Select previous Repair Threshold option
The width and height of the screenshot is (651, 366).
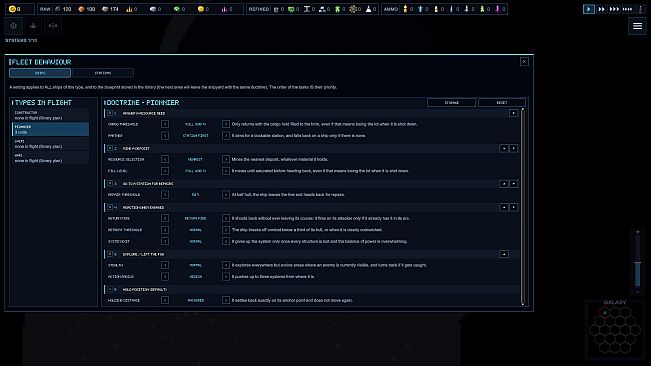165,195
